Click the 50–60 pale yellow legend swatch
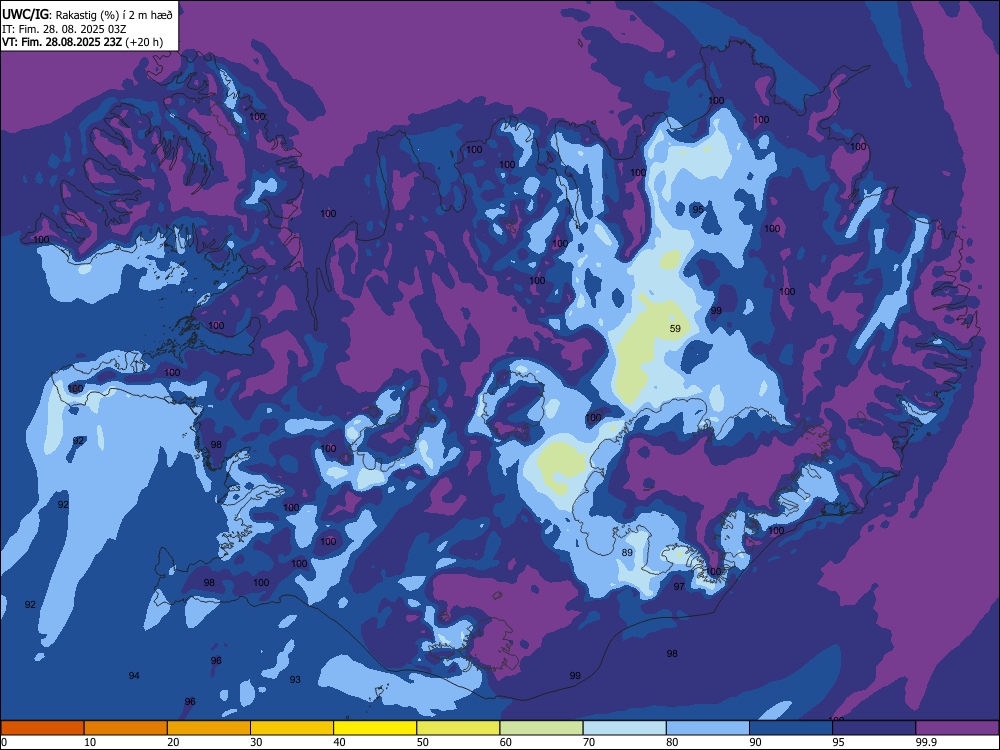 coord(458,728)
